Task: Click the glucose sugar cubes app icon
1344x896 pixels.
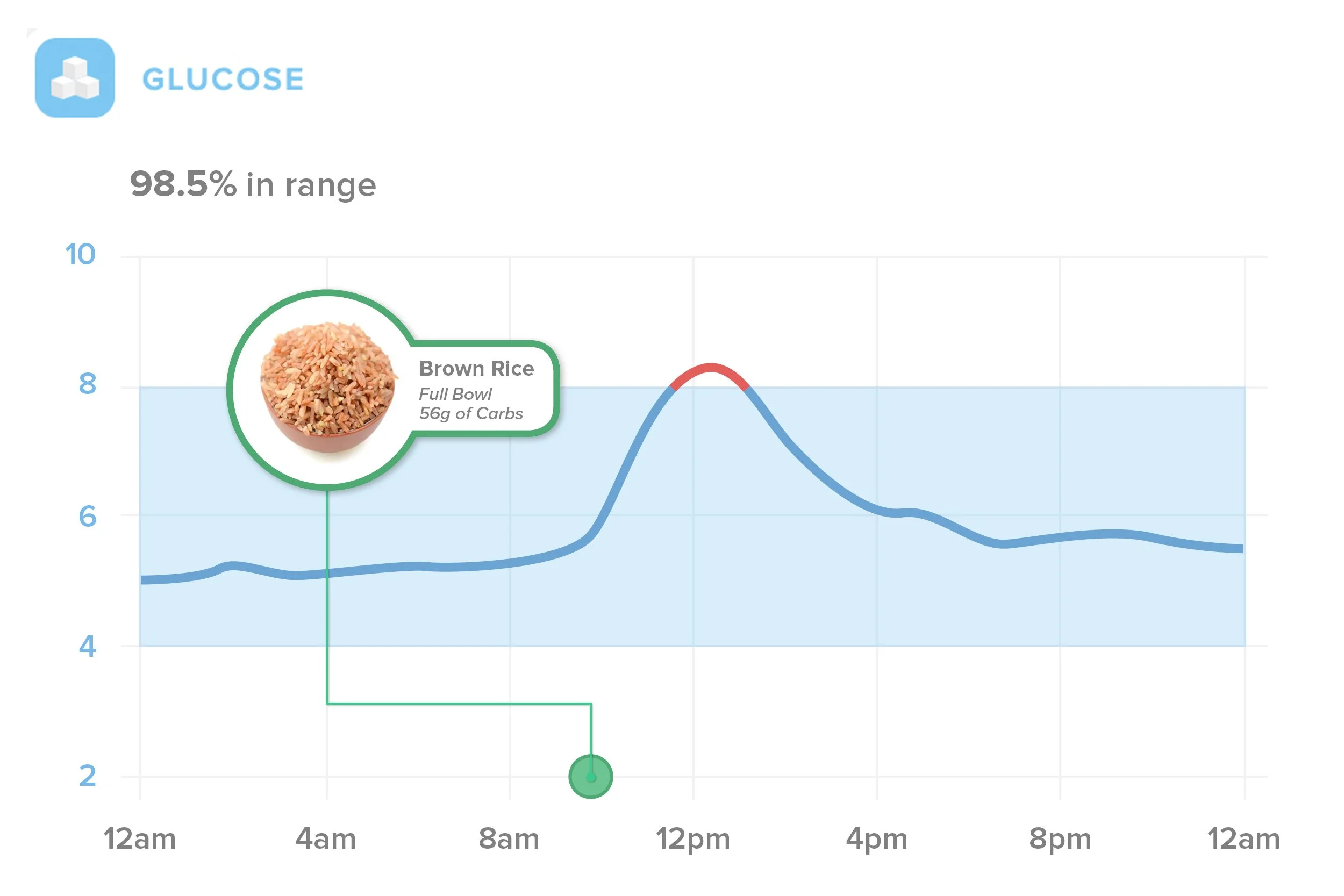Action: coord(75,78)
